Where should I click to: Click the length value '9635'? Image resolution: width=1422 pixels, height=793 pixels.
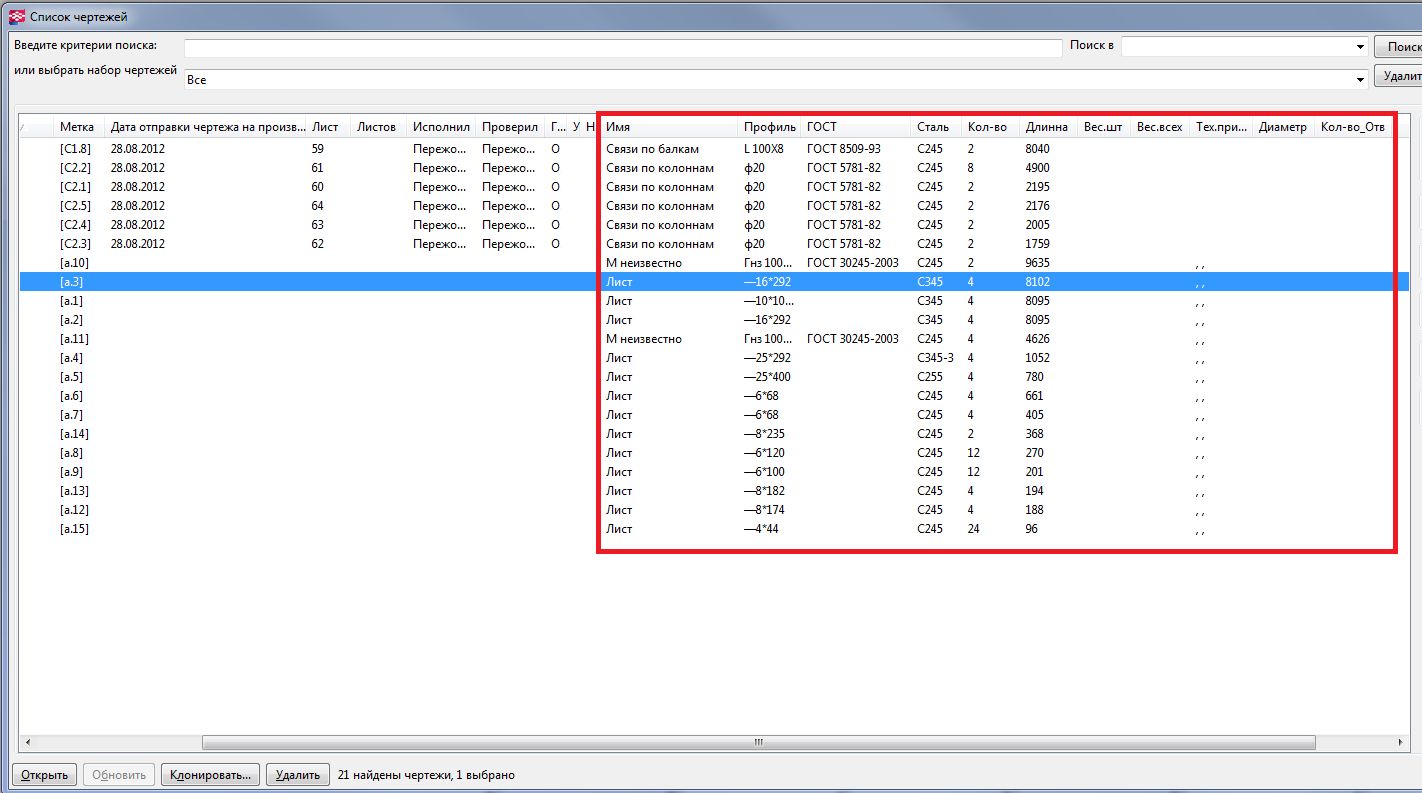point(1038,263)
